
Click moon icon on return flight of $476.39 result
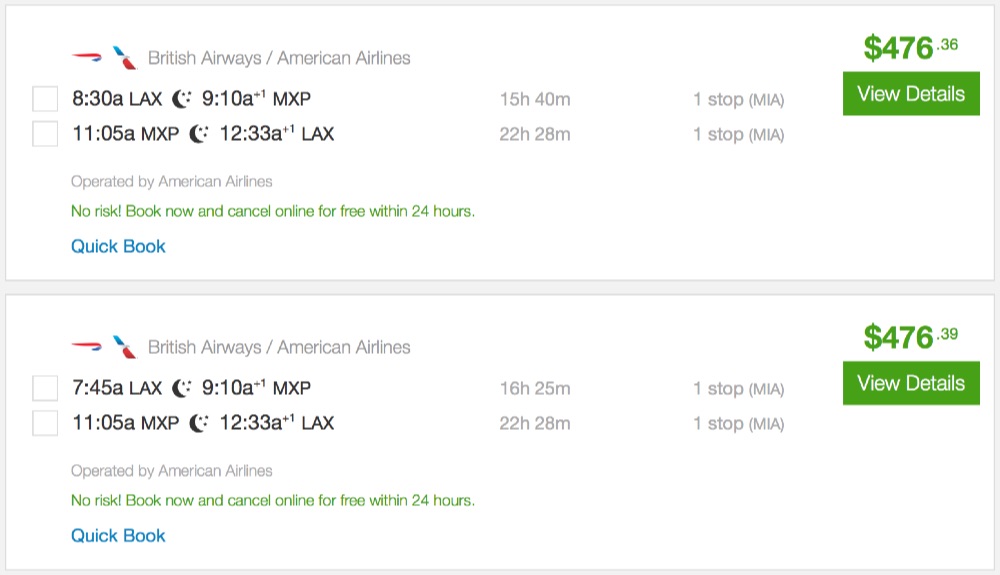[x=200, y=423]
